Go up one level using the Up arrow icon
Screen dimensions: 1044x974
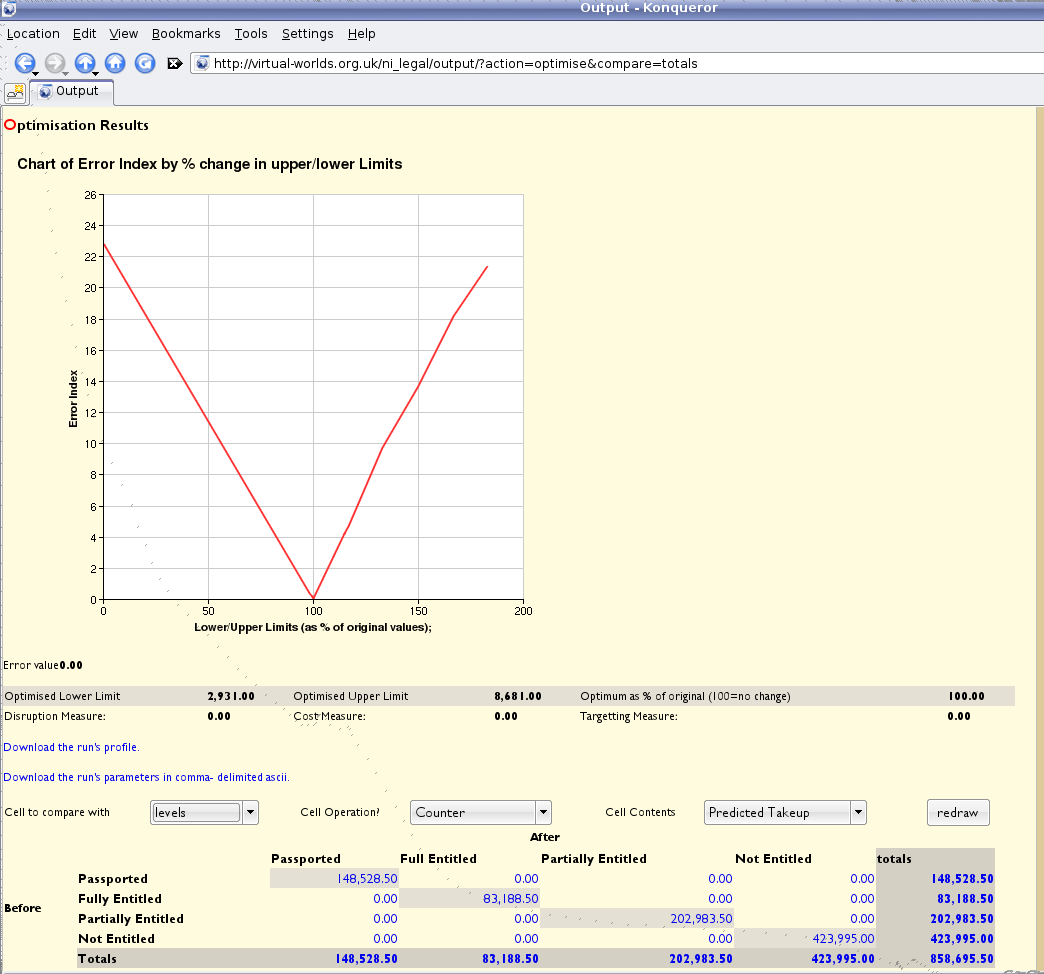tap(85, 62)
